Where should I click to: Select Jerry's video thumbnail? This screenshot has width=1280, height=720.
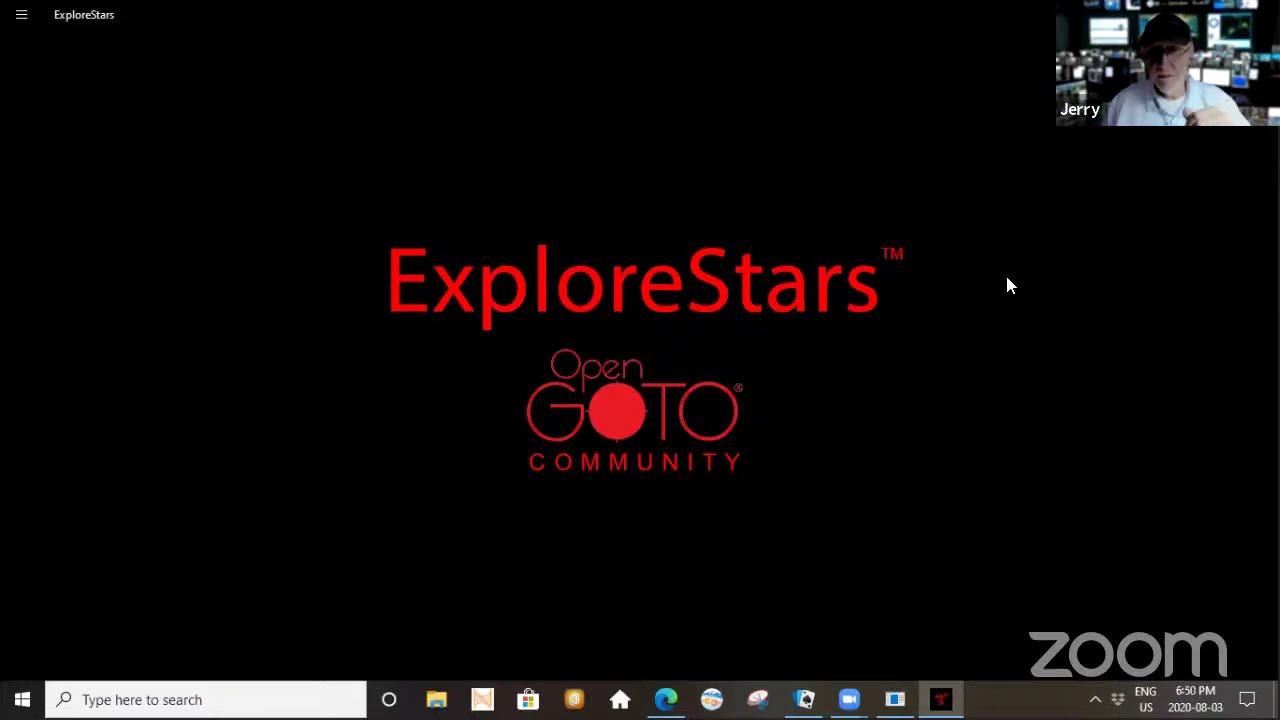1167,63
